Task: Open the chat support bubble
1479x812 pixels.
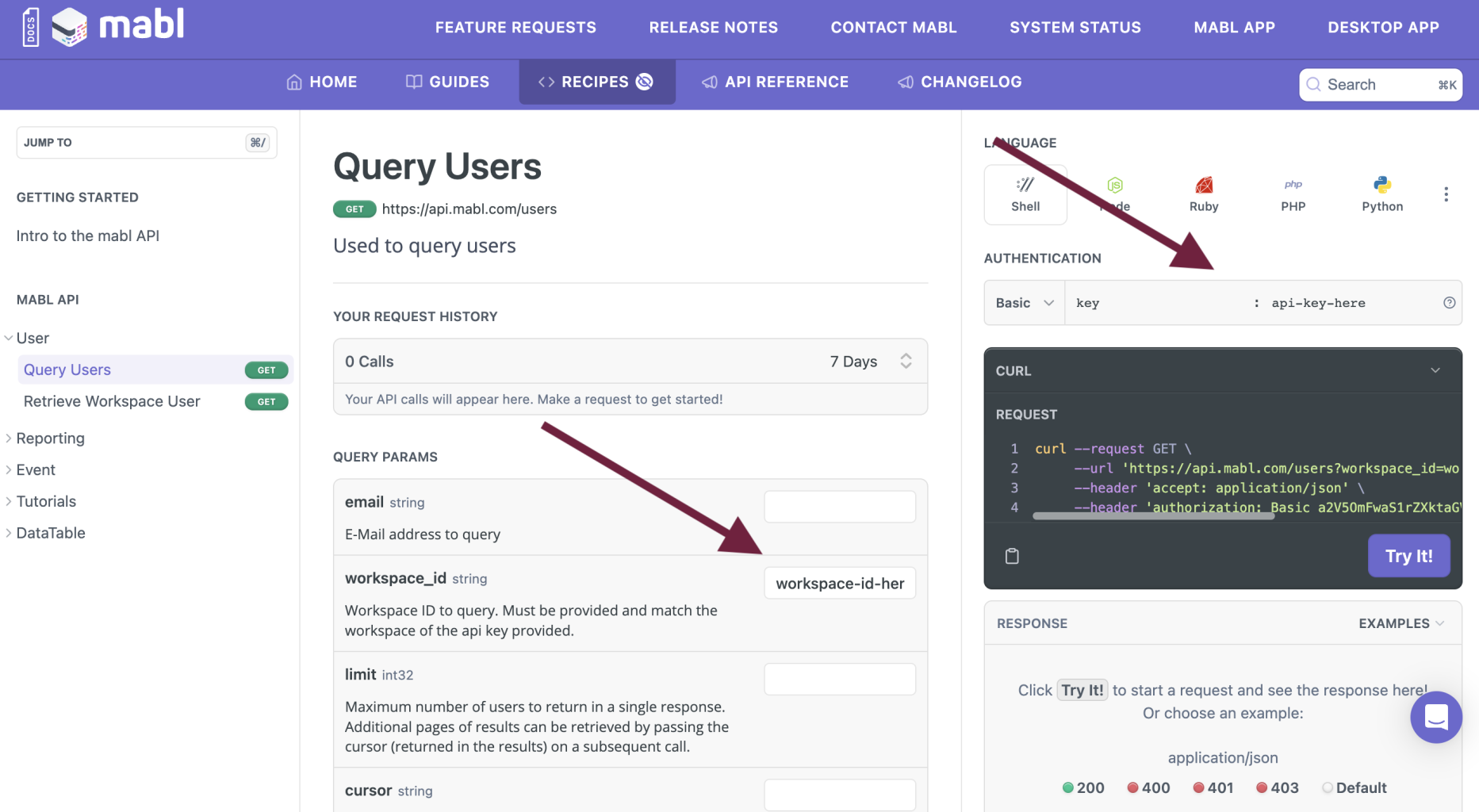Action: [1436, 717]
